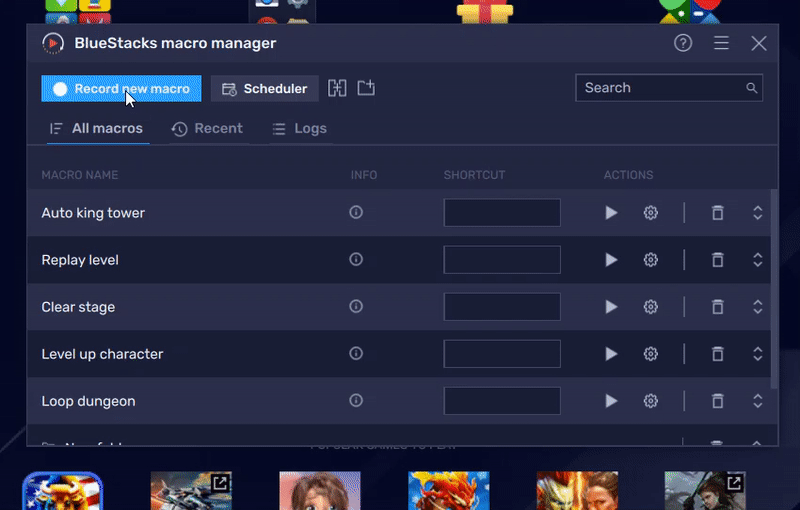Open settings for Replay level macro
The image size is (800, 510).
tap(651, 260)
